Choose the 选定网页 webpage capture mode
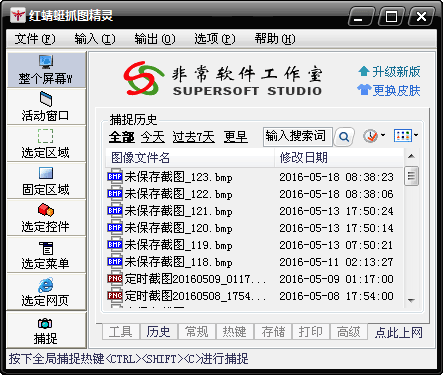This screenshot has width=443, height=375. click(x=46, y=292)
